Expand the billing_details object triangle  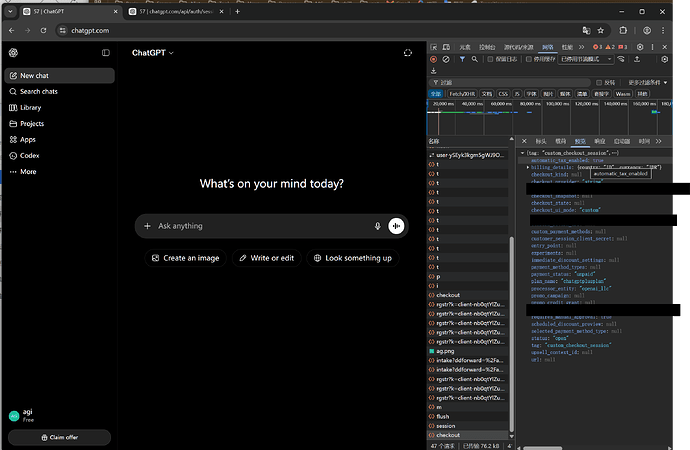click(528, 167)
